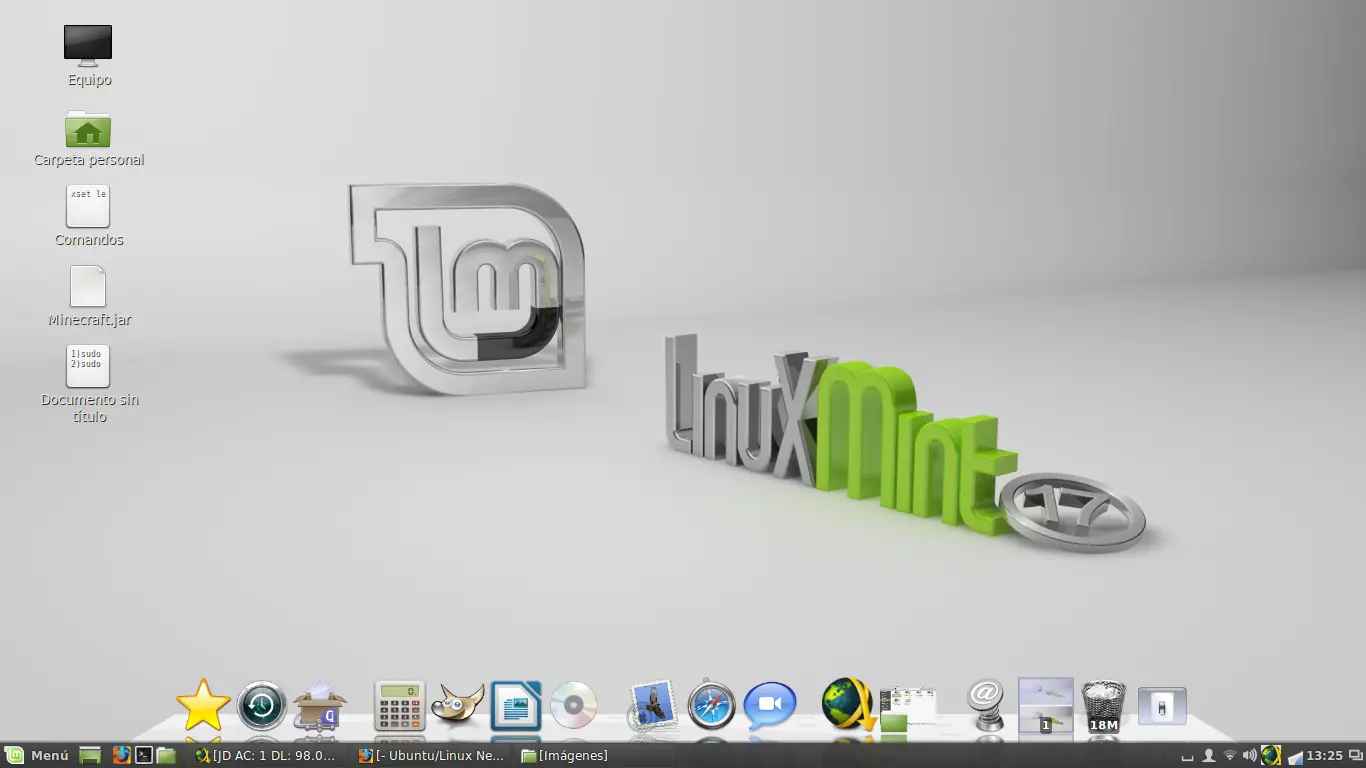
Task: Click the show desktop panel launcher
Action: pos(90,756)
